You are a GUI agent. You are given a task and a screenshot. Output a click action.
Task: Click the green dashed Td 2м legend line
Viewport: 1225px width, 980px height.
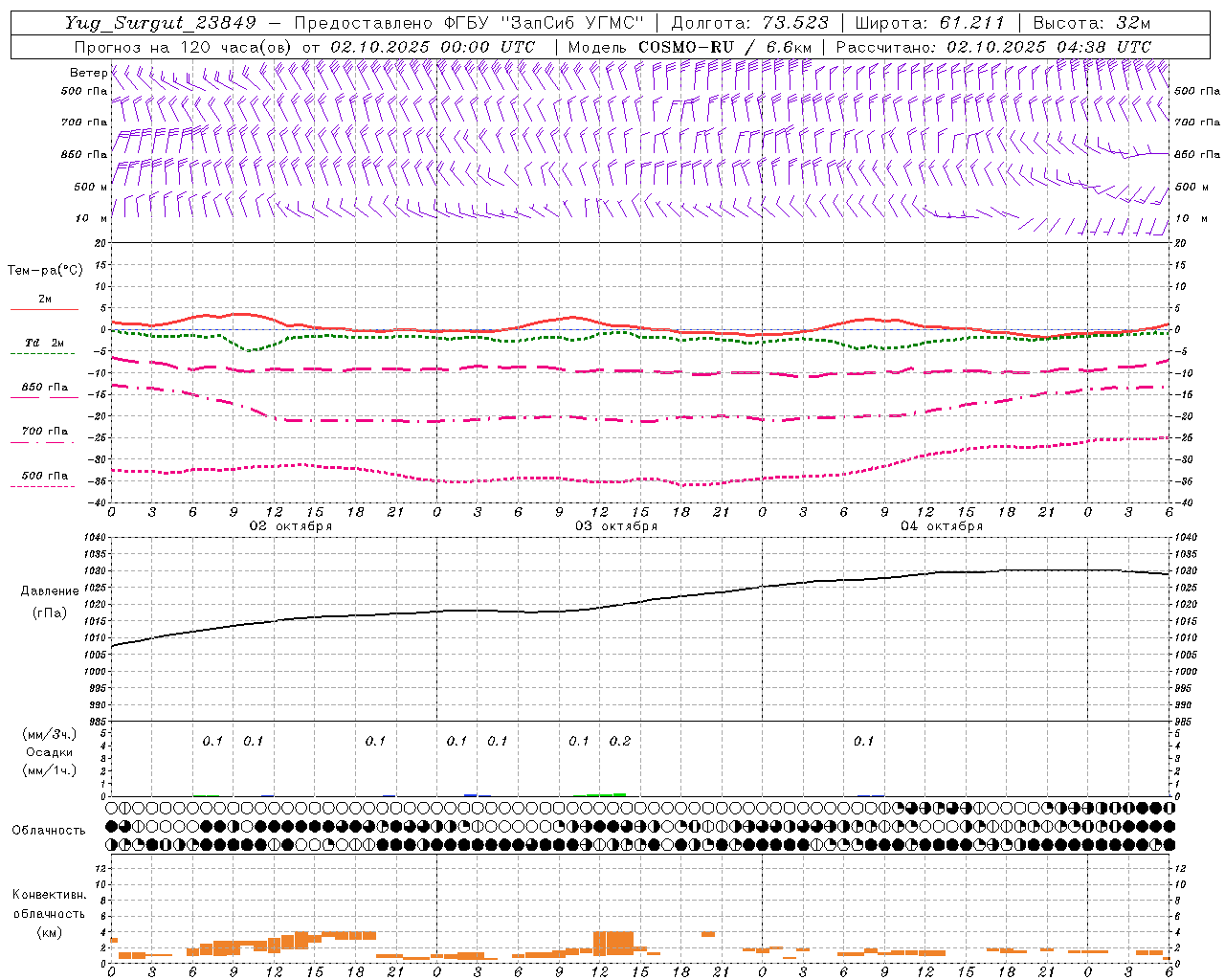click(42, 354)
